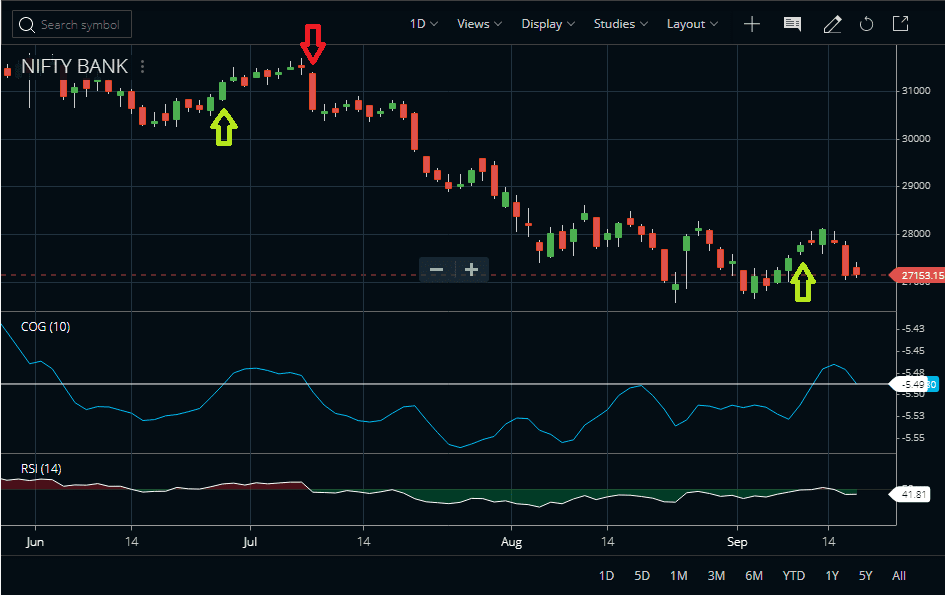Viewport: 945px width, 595px height.
Task: Select the All range
Action: [x=899, y=576]
